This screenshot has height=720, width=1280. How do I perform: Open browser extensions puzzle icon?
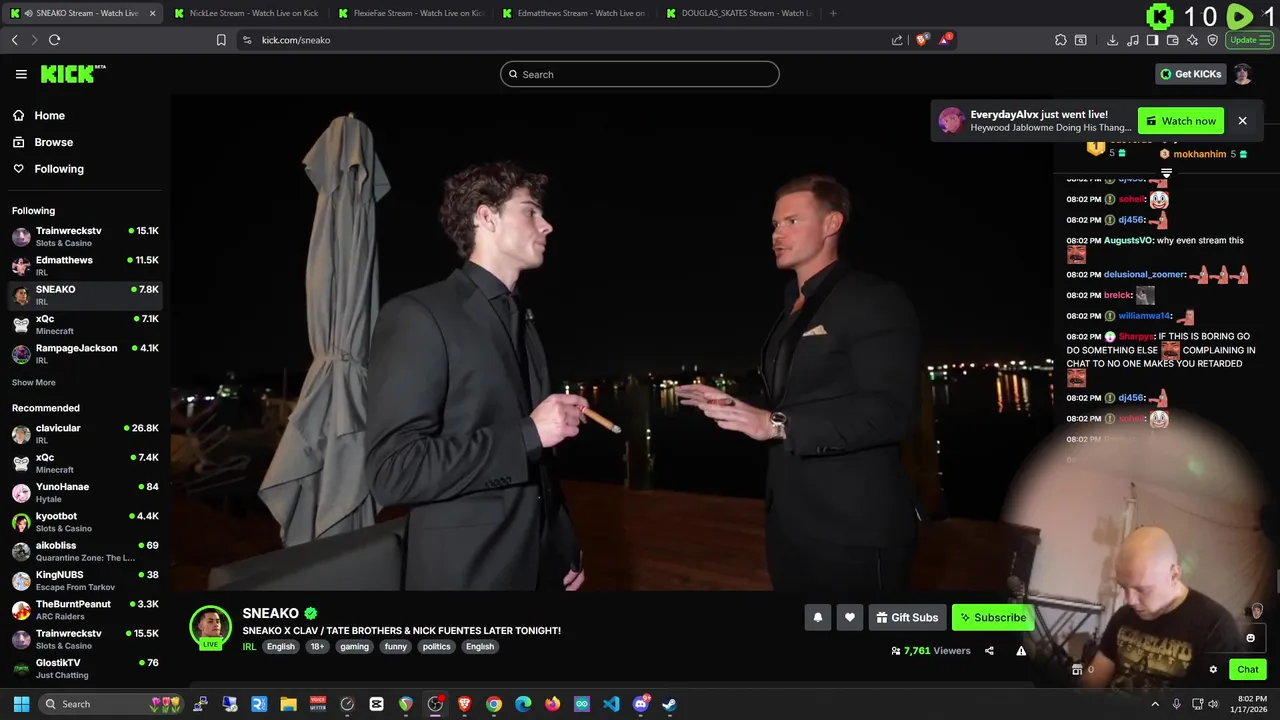point(1060,40)
